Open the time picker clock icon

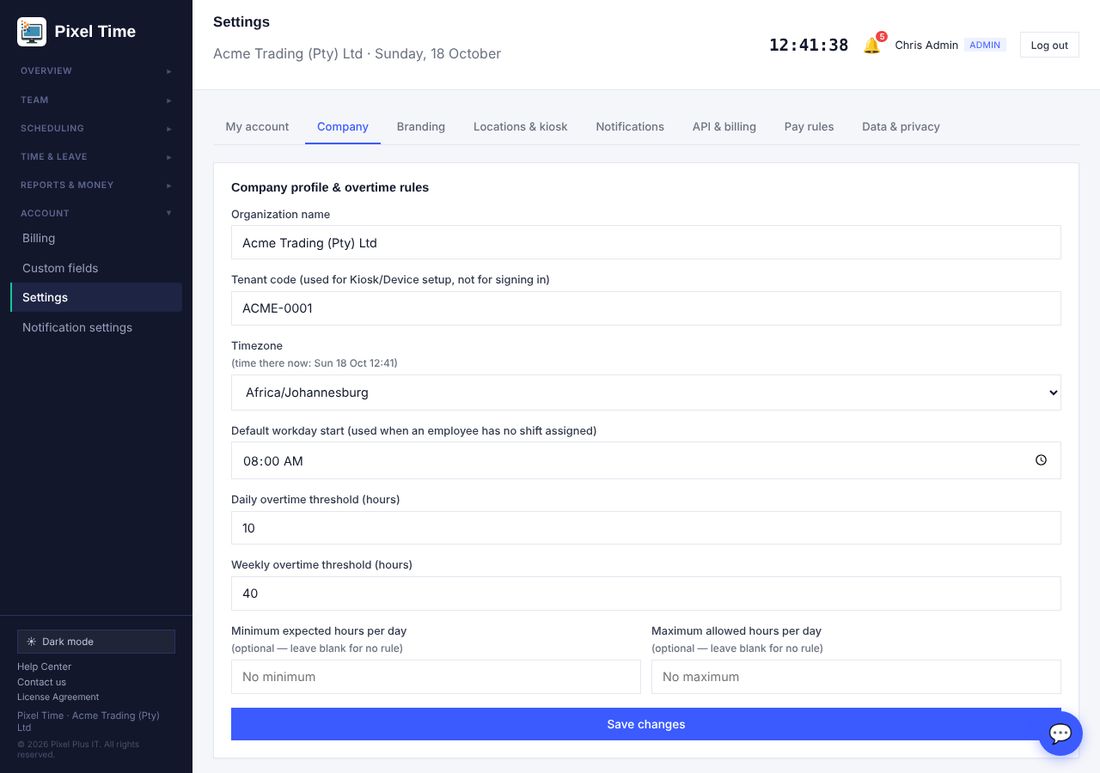click(1041, 460)
